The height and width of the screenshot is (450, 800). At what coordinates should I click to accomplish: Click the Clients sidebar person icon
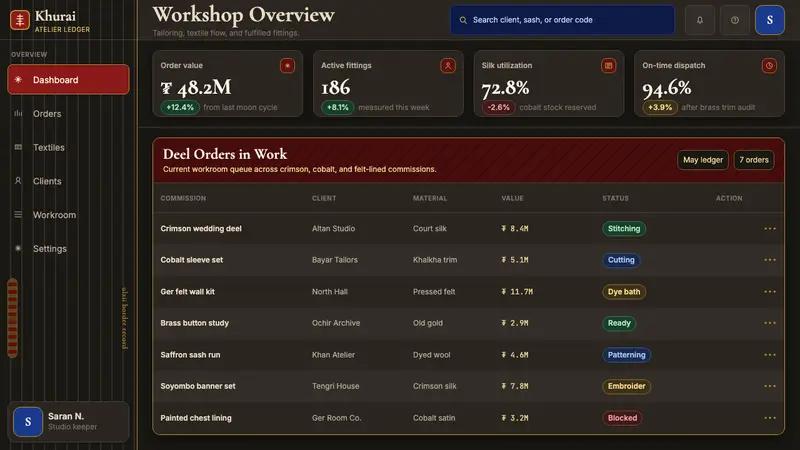click(18, 181)
